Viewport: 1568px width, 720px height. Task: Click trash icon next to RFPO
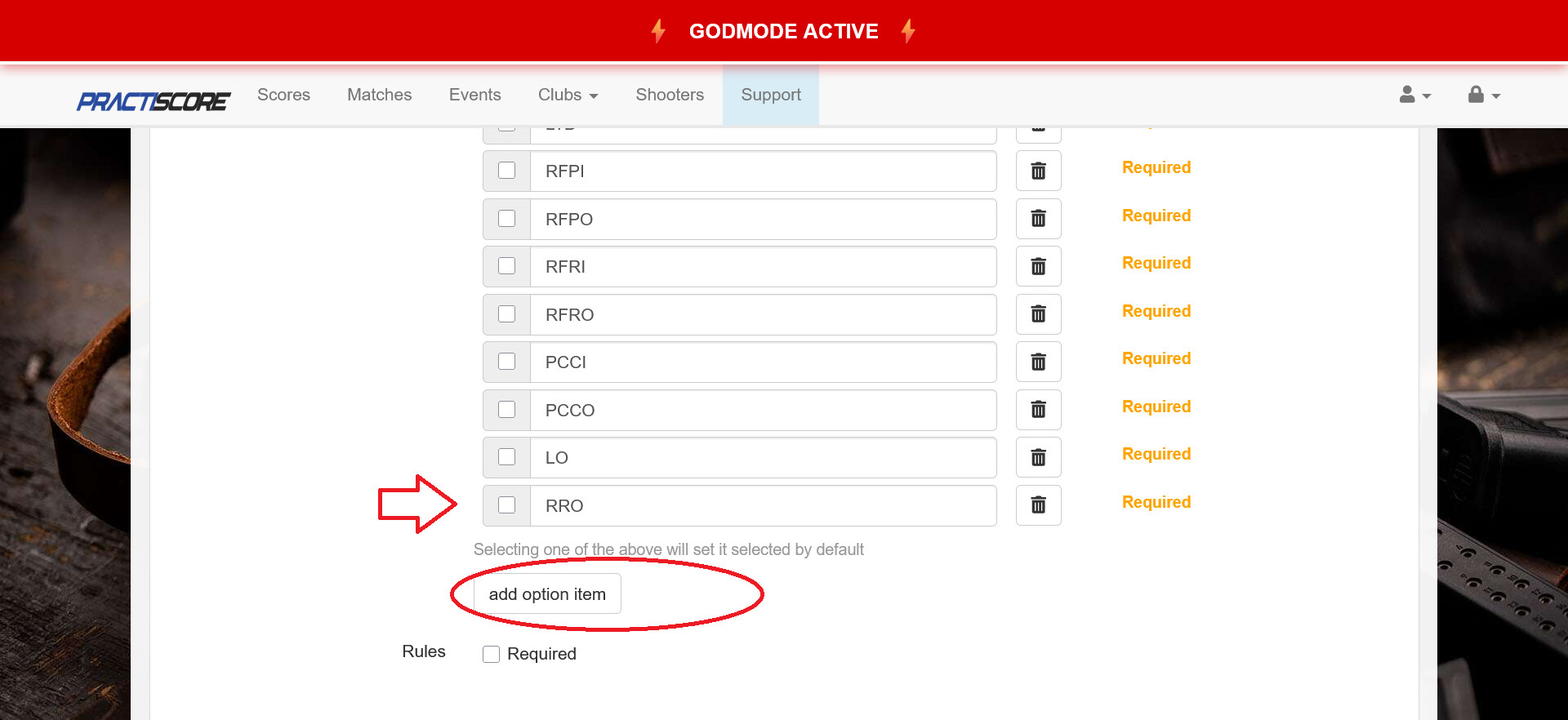[1038, 219]
